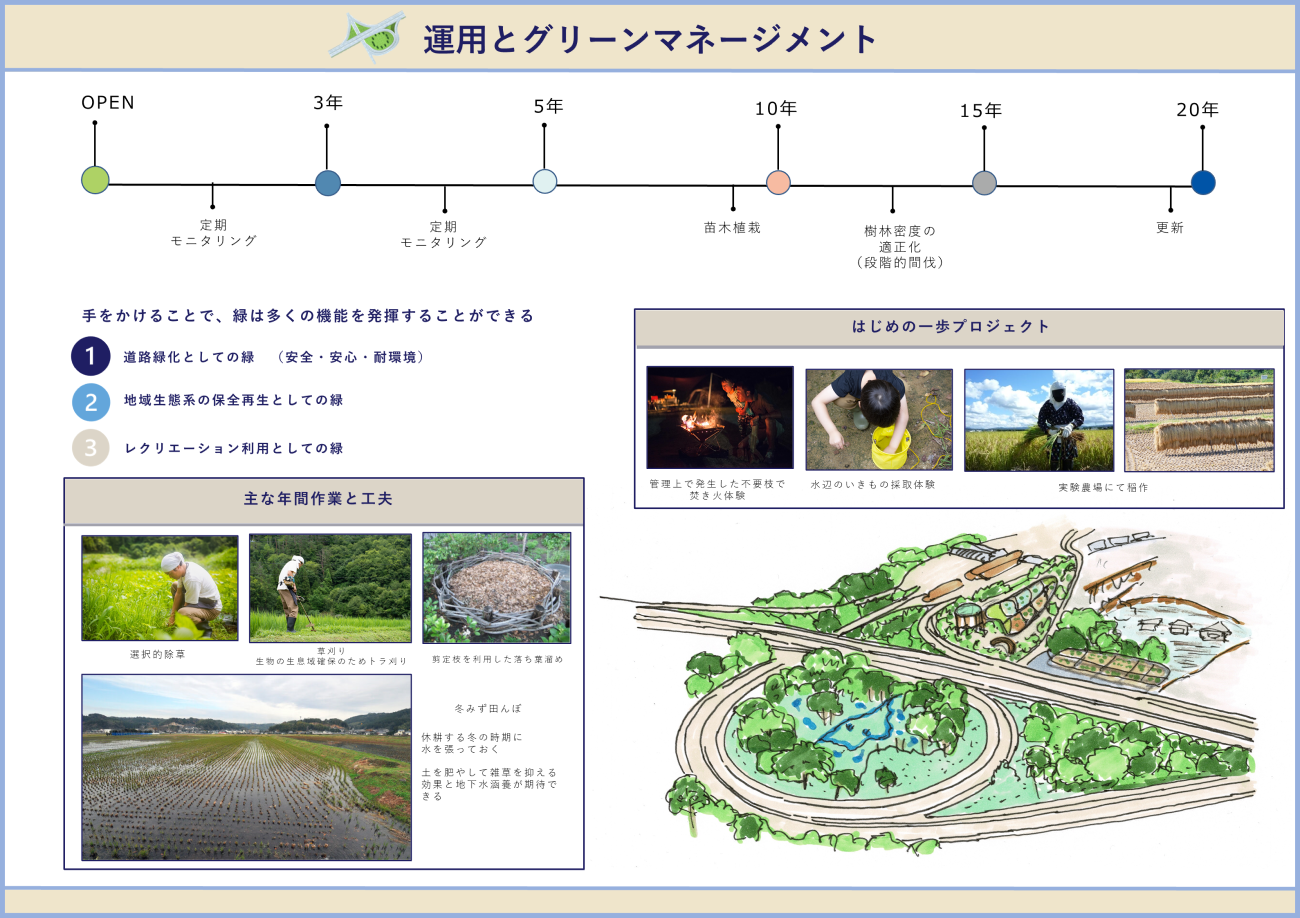Viewport: 1300px width, 918px height.
Task: Click the はじめの一歩プロジェクト section header
Action: 959,328
